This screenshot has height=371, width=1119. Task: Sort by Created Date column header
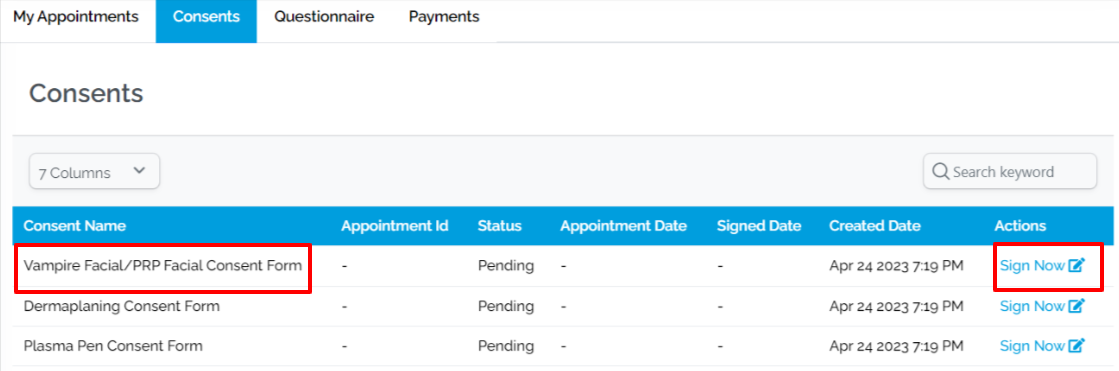coord(875,226)
